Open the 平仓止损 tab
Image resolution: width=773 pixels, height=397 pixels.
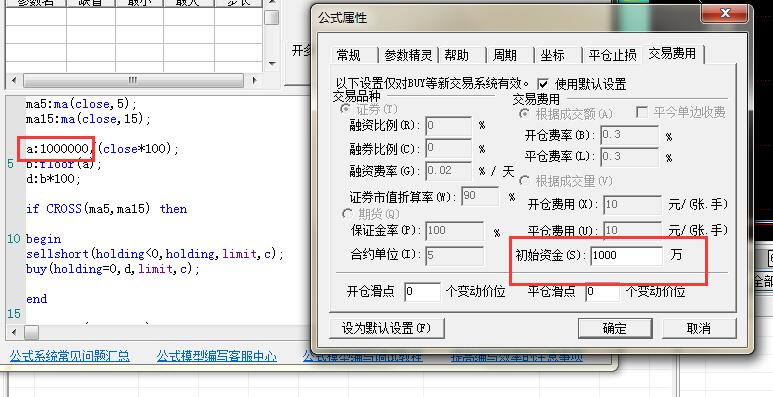tap(613, 55)
